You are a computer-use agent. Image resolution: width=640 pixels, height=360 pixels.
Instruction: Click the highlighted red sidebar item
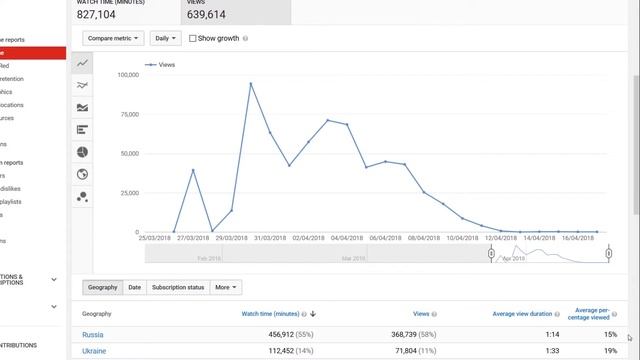click(33, 53)
